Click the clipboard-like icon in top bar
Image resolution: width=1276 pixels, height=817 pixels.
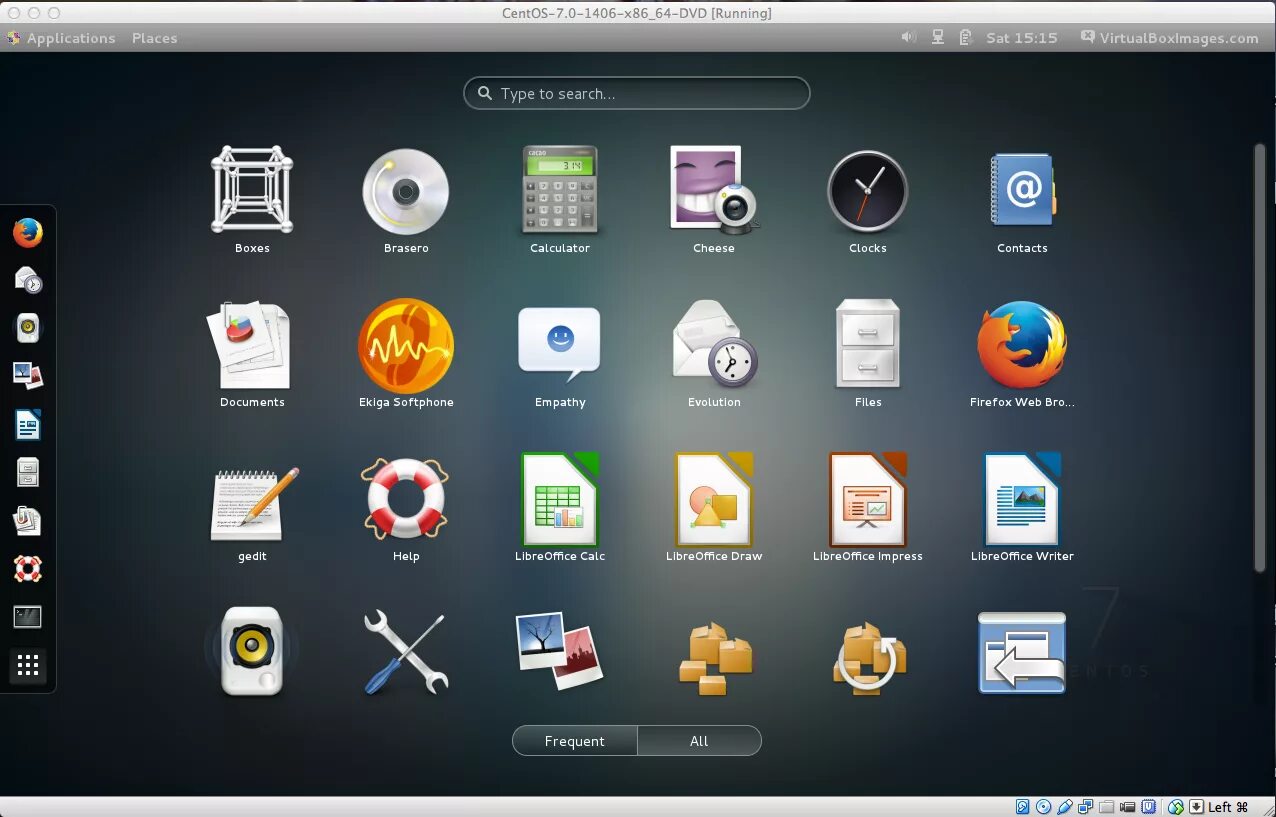tap(965, 37)
